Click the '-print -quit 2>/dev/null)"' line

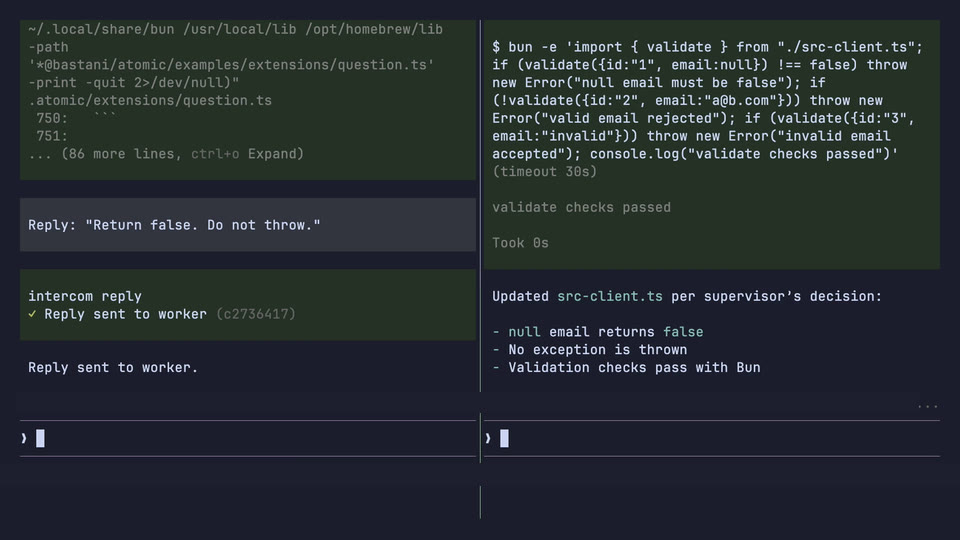click(x=133, y=83)
